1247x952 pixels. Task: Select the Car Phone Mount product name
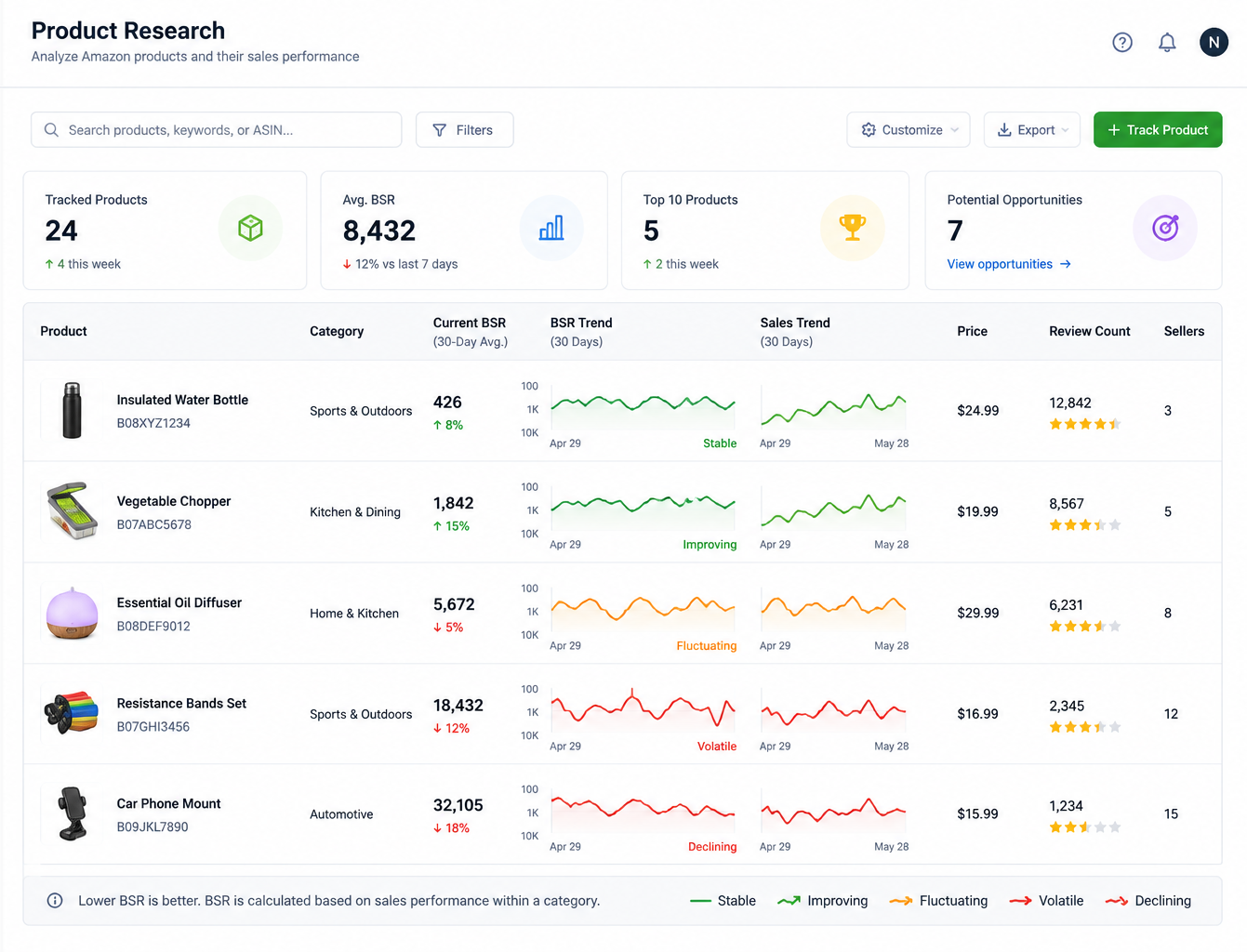click(168, 803)
